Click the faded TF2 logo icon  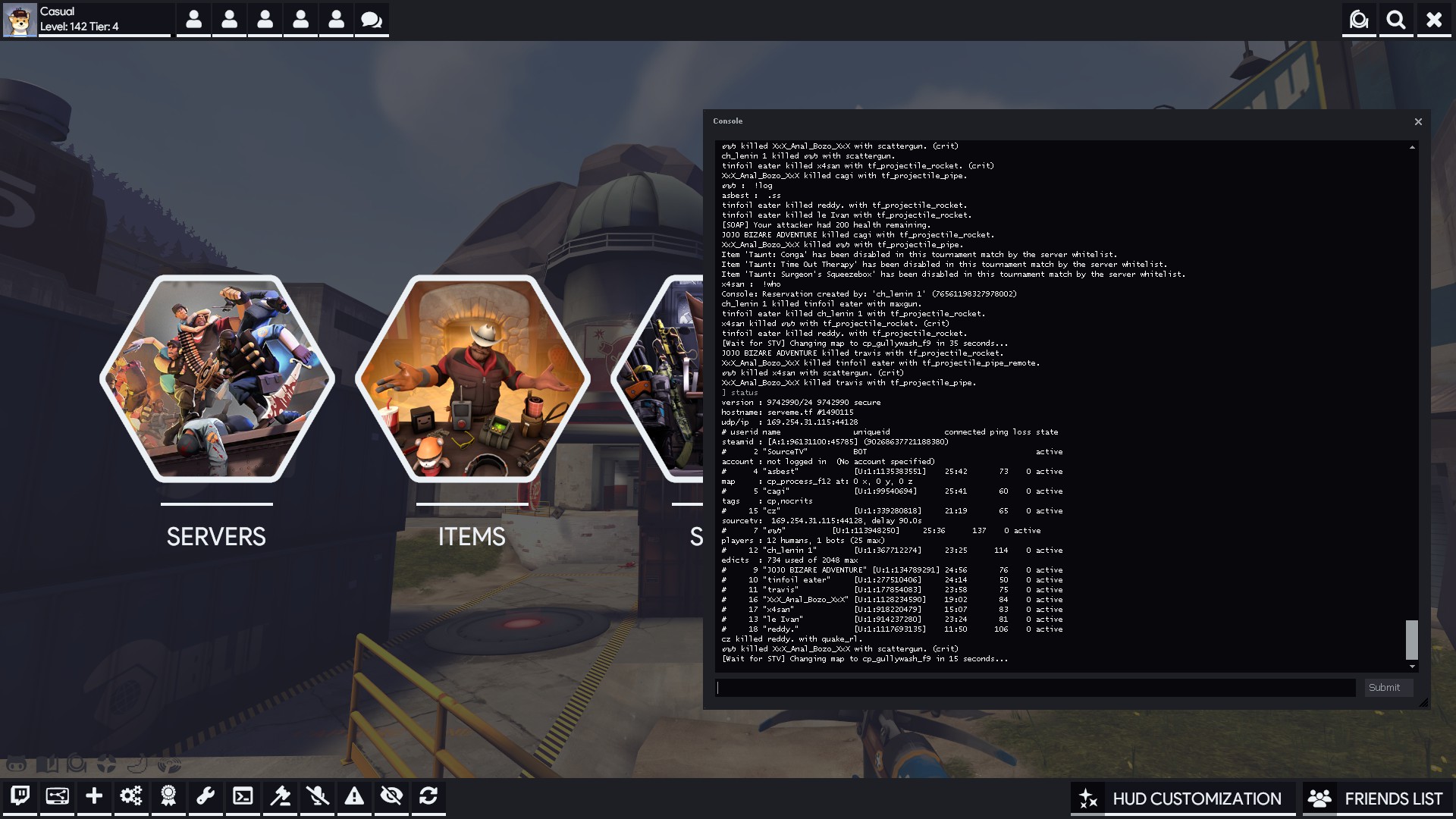107,764
